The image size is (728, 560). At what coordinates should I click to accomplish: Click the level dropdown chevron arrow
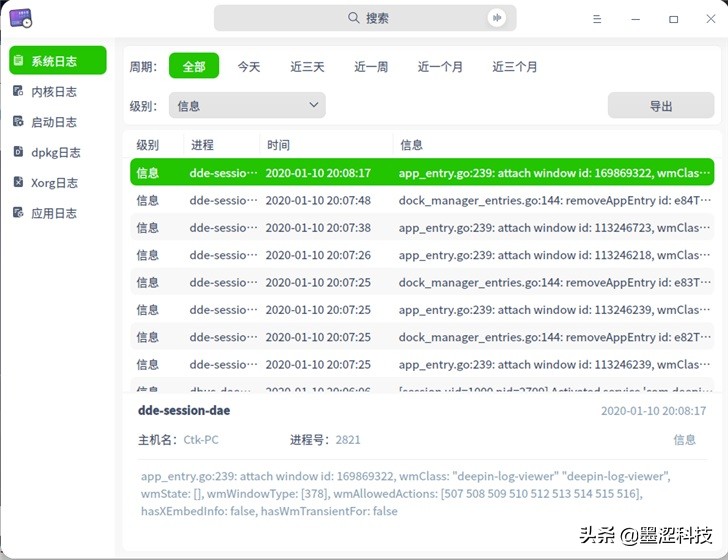(x=314, y=105)
